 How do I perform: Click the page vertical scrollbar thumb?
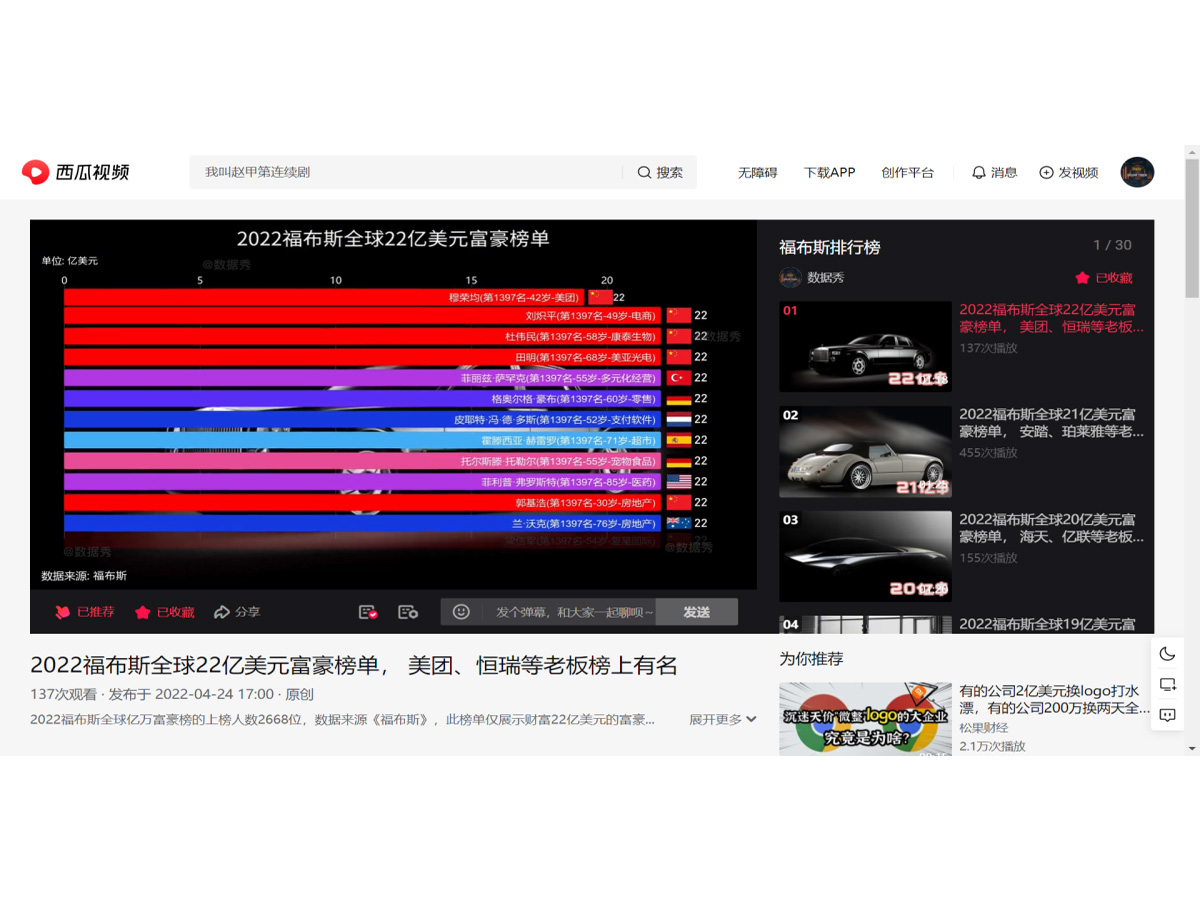1191,228
